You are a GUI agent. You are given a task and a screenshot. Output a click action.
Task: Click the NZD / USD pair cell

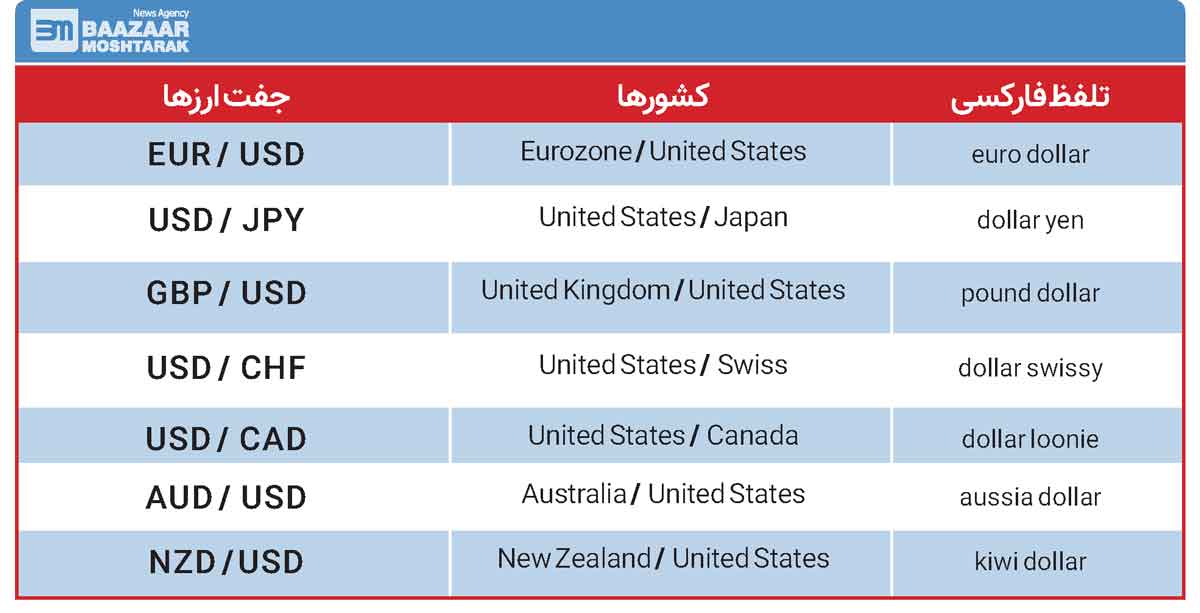[x=226, y=562]
